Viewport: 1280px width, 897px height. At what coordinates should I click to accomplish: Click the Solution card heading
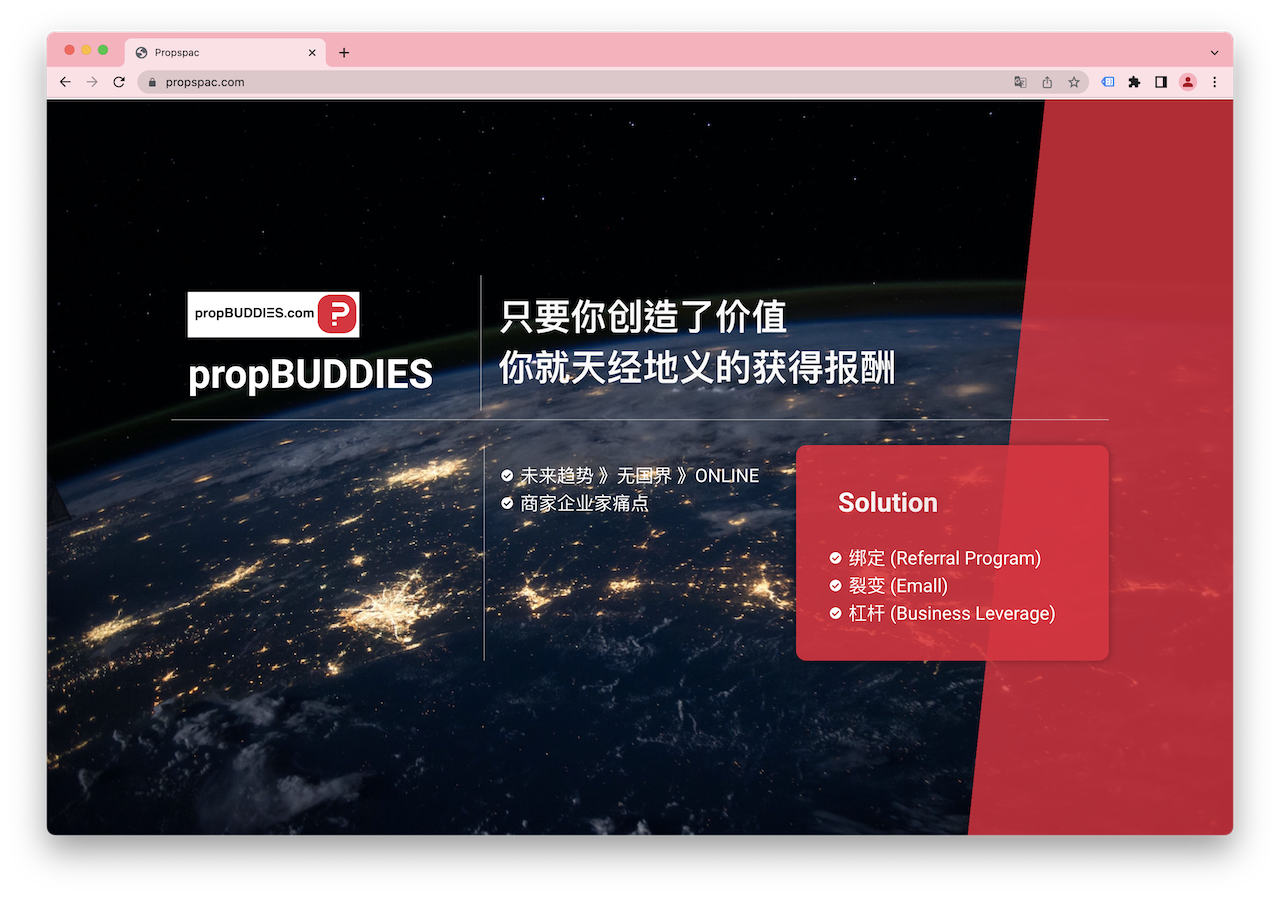tap(888, 502)
